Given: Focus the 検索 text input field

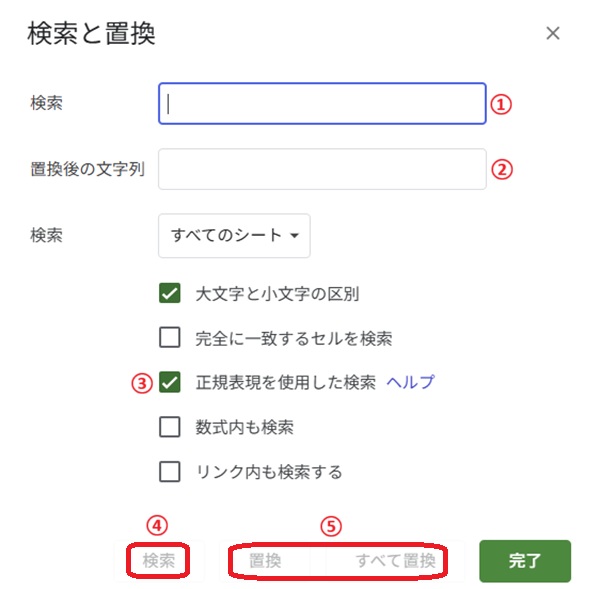Looking at the screenshot, I should (x=322, y=103).
